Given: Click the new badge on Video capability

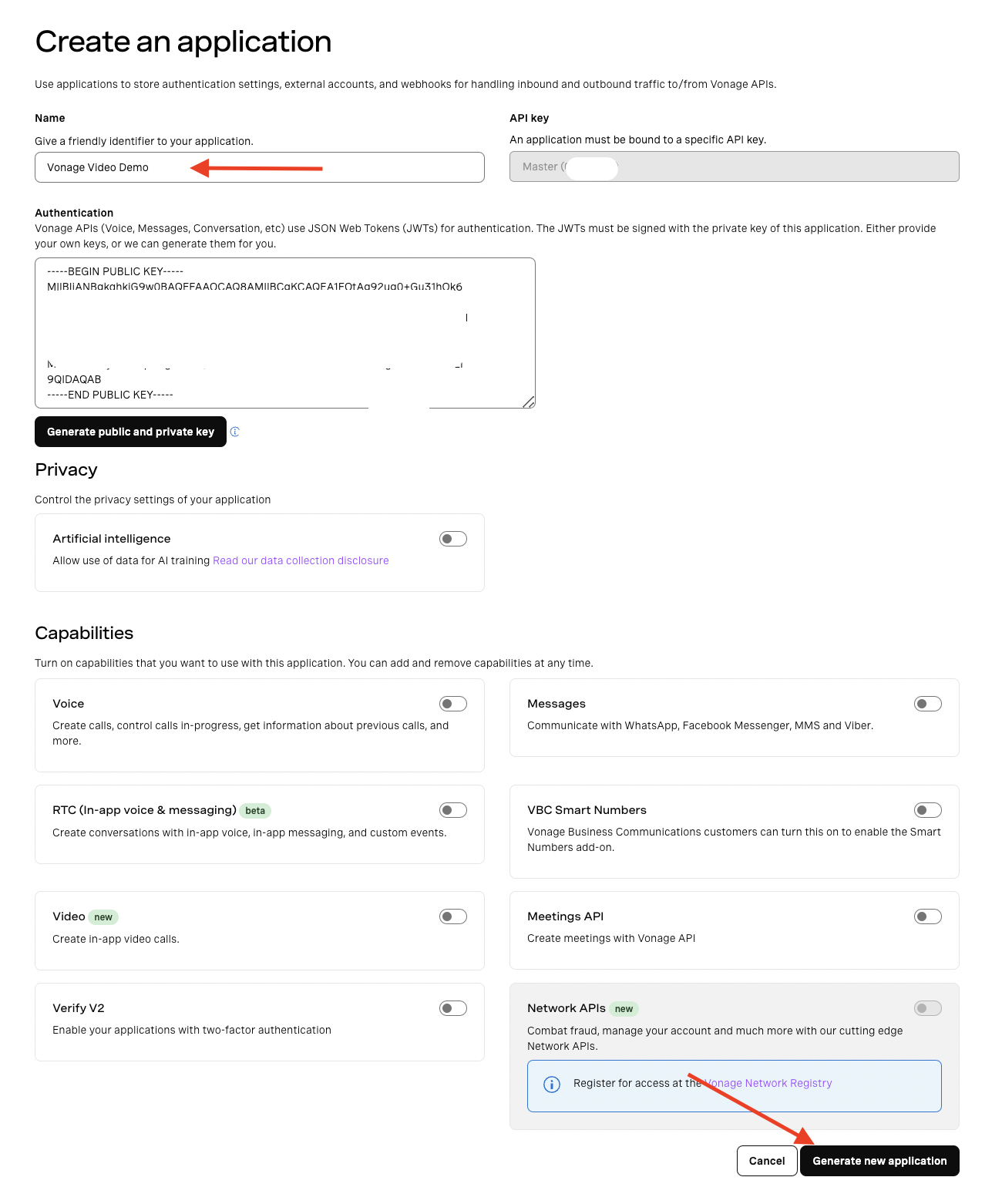Looking at the screenshot, I should click(103, 916).
